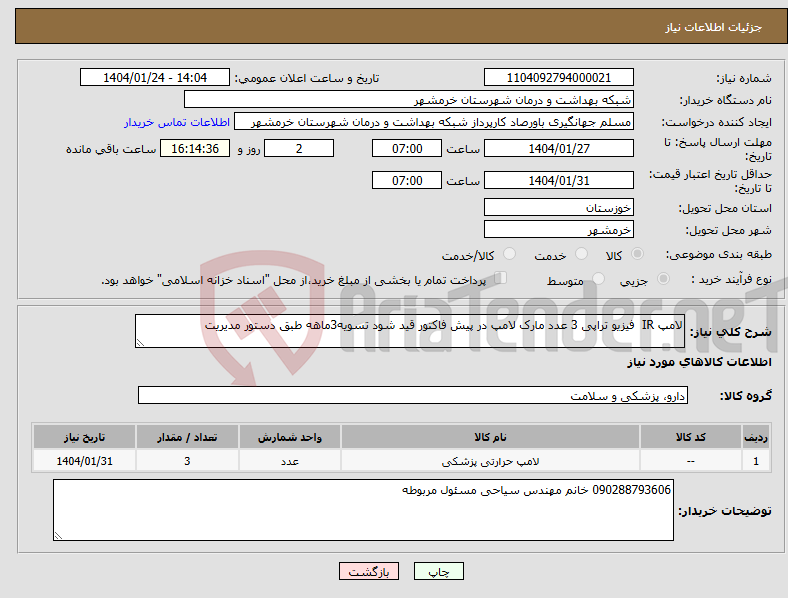
Task: Click the بازگشت (back) button
Action: [369, 571]
